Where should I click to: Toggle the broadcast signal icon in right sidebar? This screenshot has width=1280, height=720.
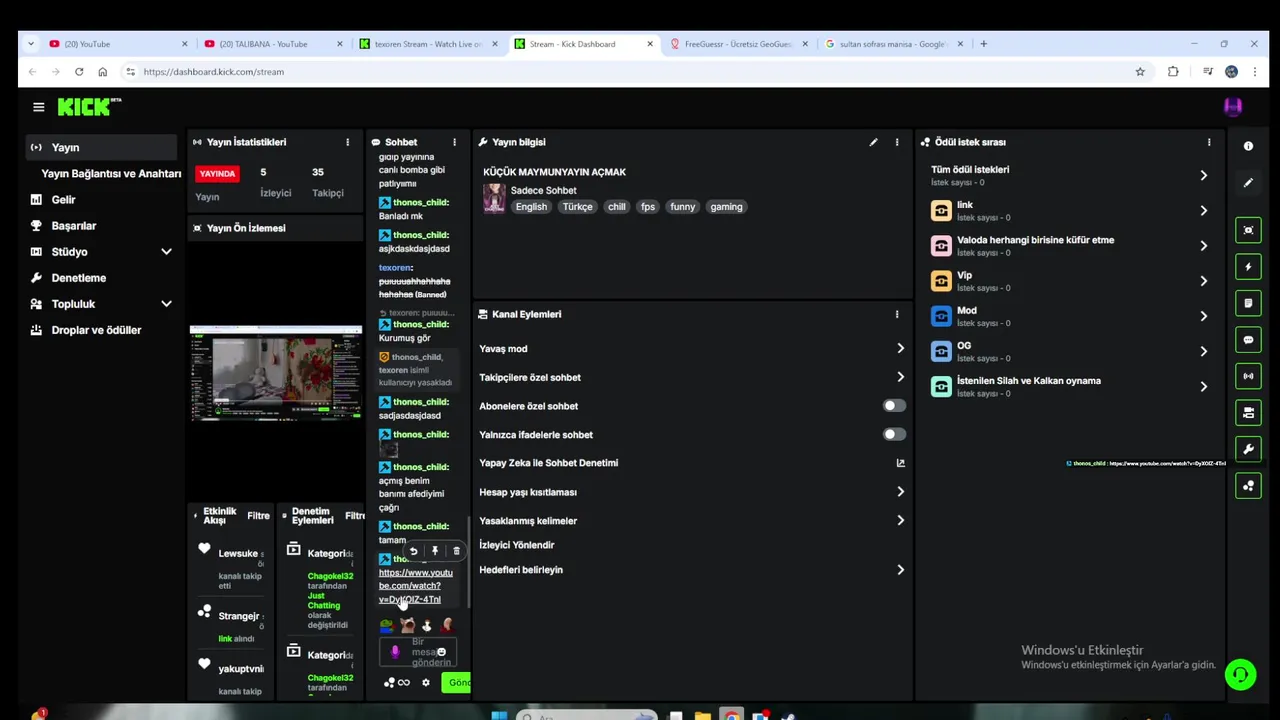(x=1248, y=376)
